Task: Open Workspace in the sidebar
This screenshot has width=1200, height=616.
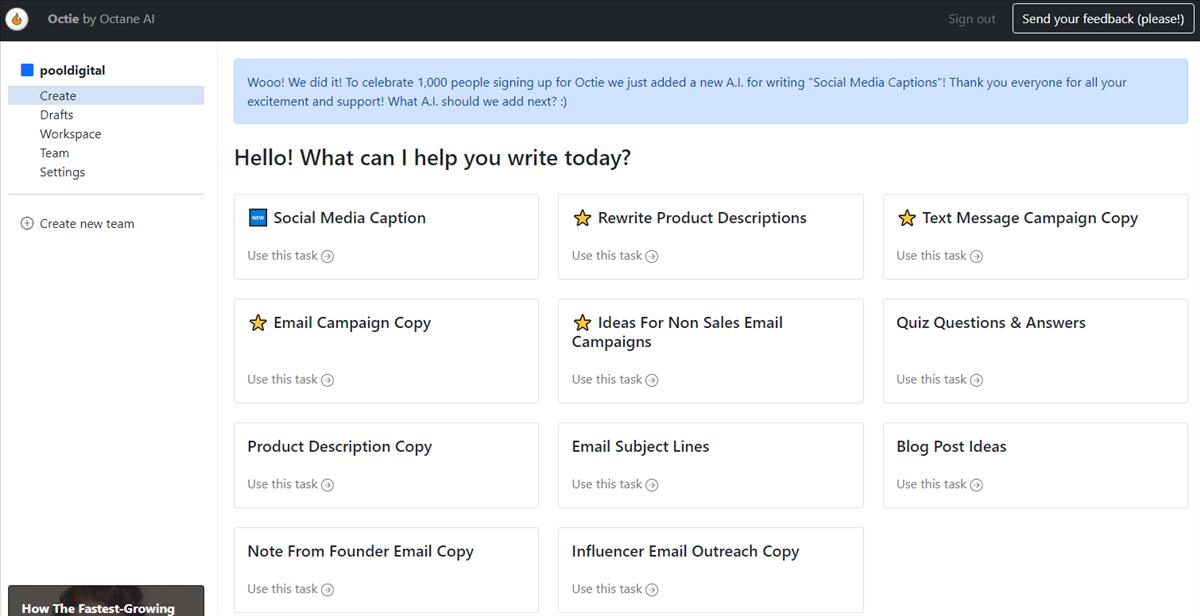Action: coord(70,134)
